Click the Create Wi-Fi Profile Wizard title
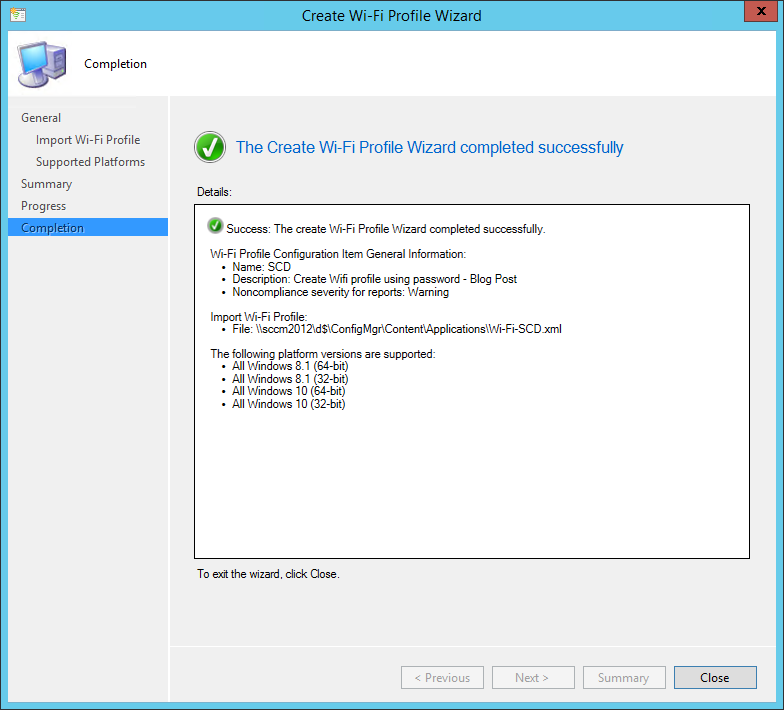Screen dimensions: 784x710 [392, 16]
